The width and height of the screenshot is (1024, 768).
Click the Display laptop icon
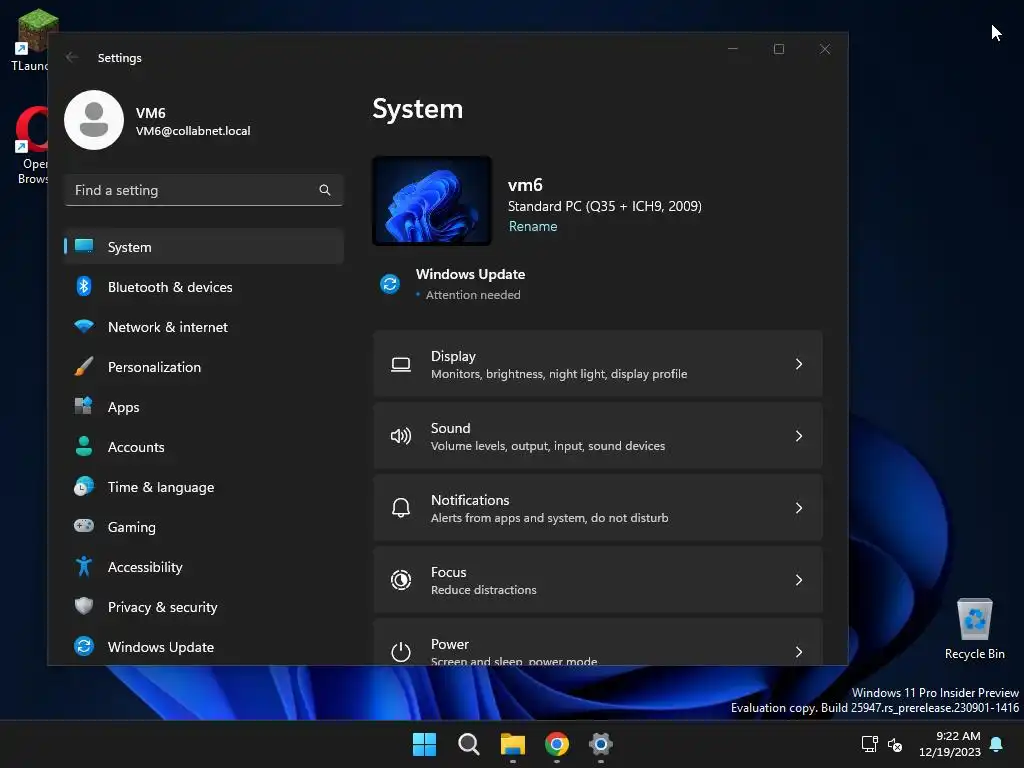coord(401,364)
